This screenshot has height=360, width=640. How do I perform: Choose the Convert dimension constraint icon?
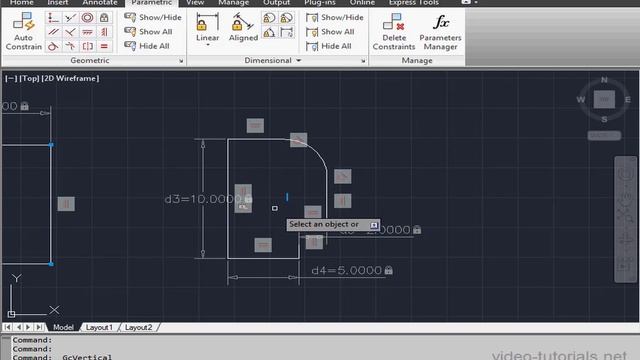tap(287, 33)
